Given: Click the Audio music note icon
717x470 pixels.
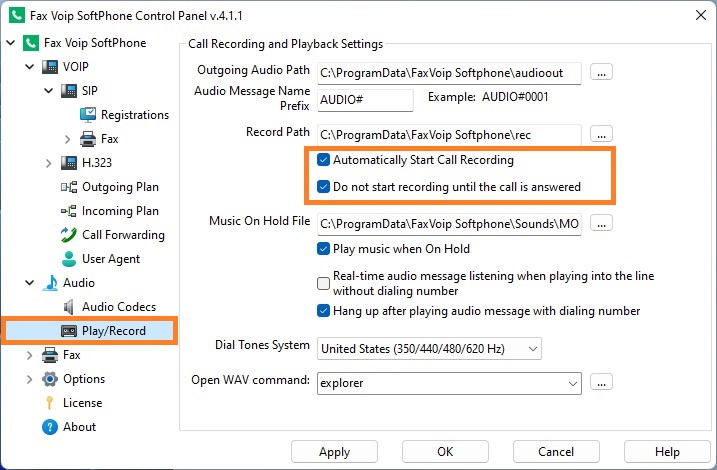Looking at the screenshot, I should (x=50, y=283).
